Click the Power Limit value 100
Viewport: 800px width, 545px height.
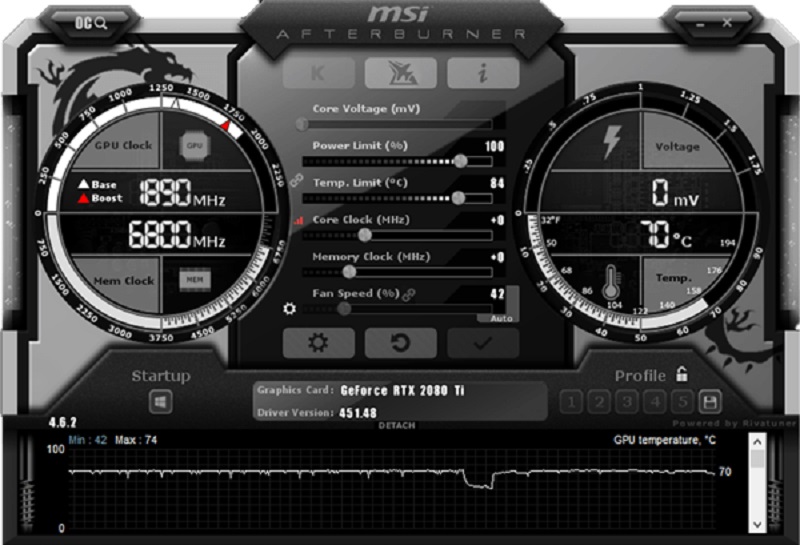tap(494, 146)
